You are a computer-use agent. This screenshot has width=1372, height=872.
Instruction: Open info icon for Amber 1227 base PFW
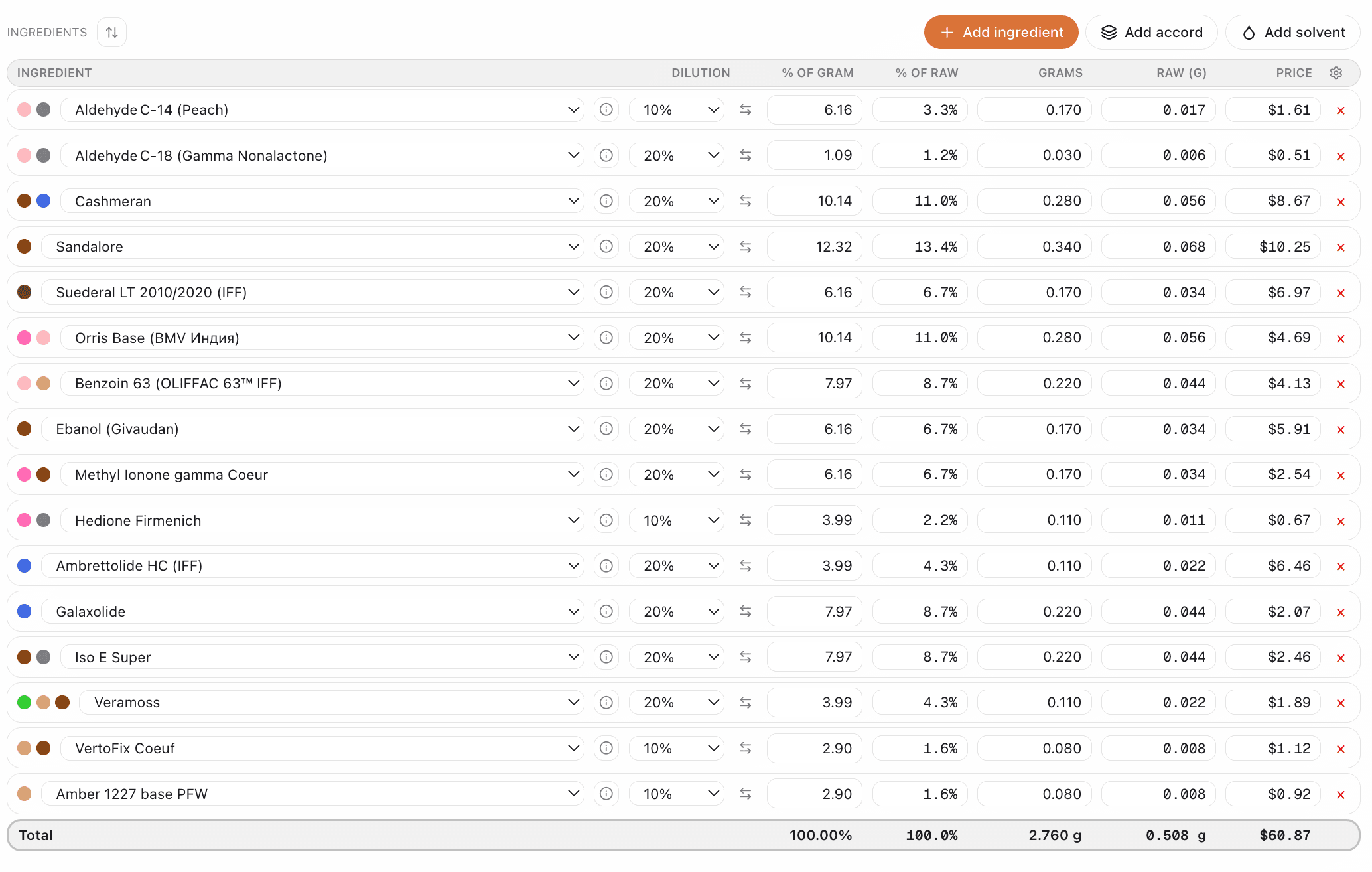[x=606, y=794]
